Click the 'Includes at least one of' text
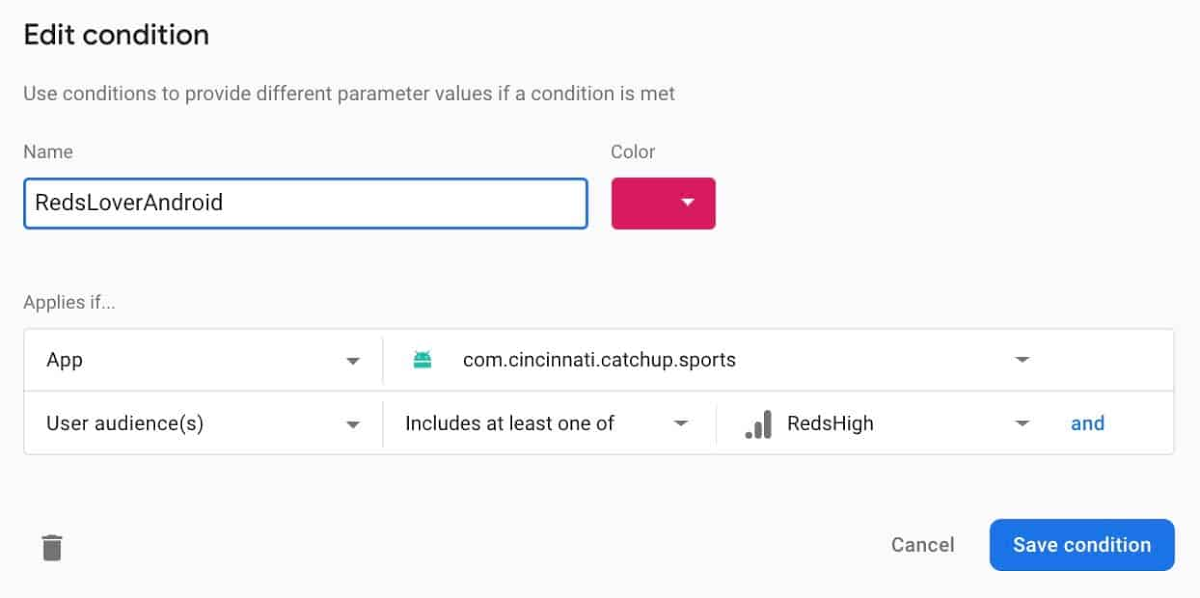This screenshot has width=1200, height=598. tap(510, 424)
